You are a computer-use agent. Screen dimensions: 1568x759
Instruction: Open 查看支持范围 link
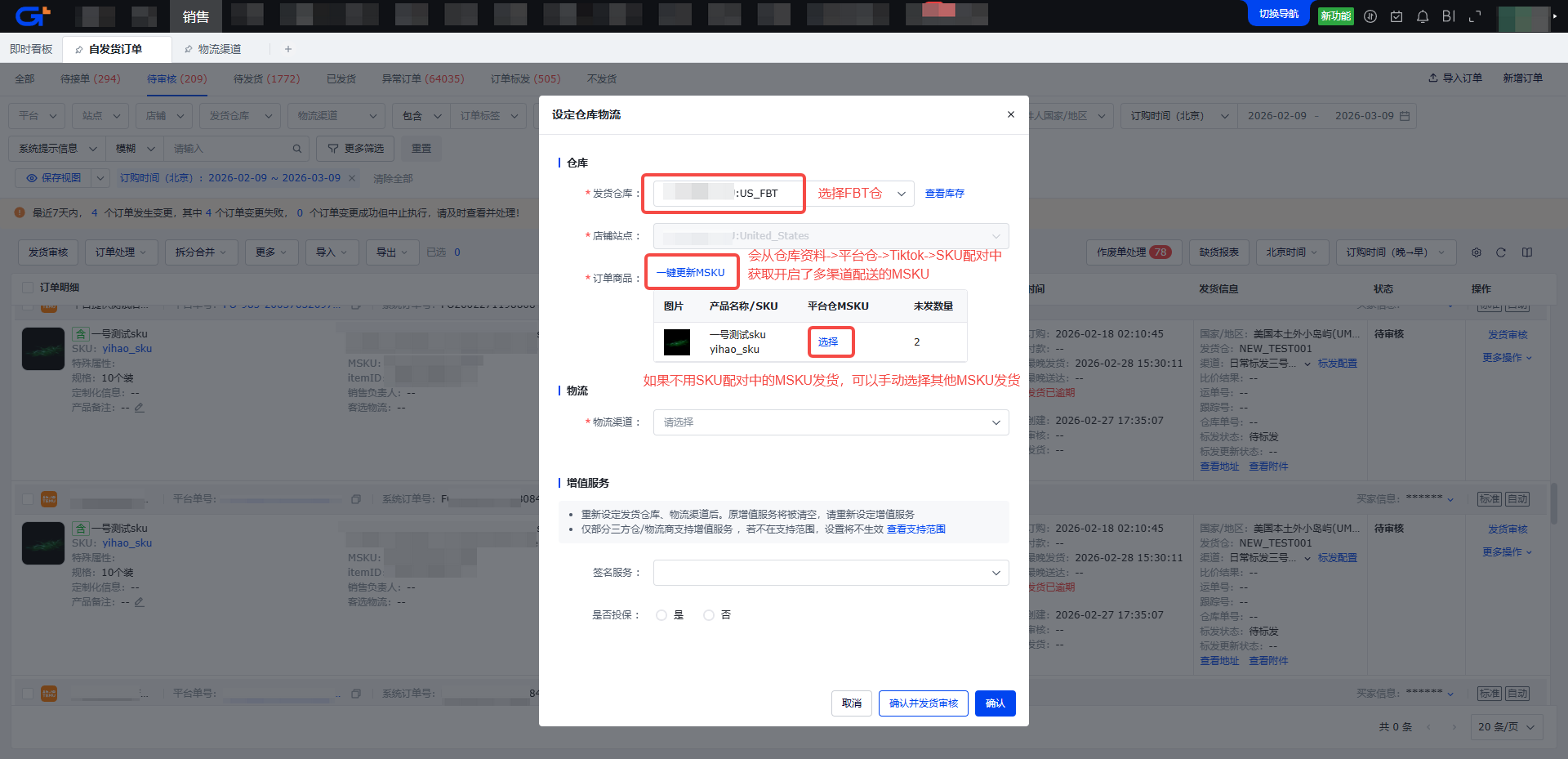916,529
